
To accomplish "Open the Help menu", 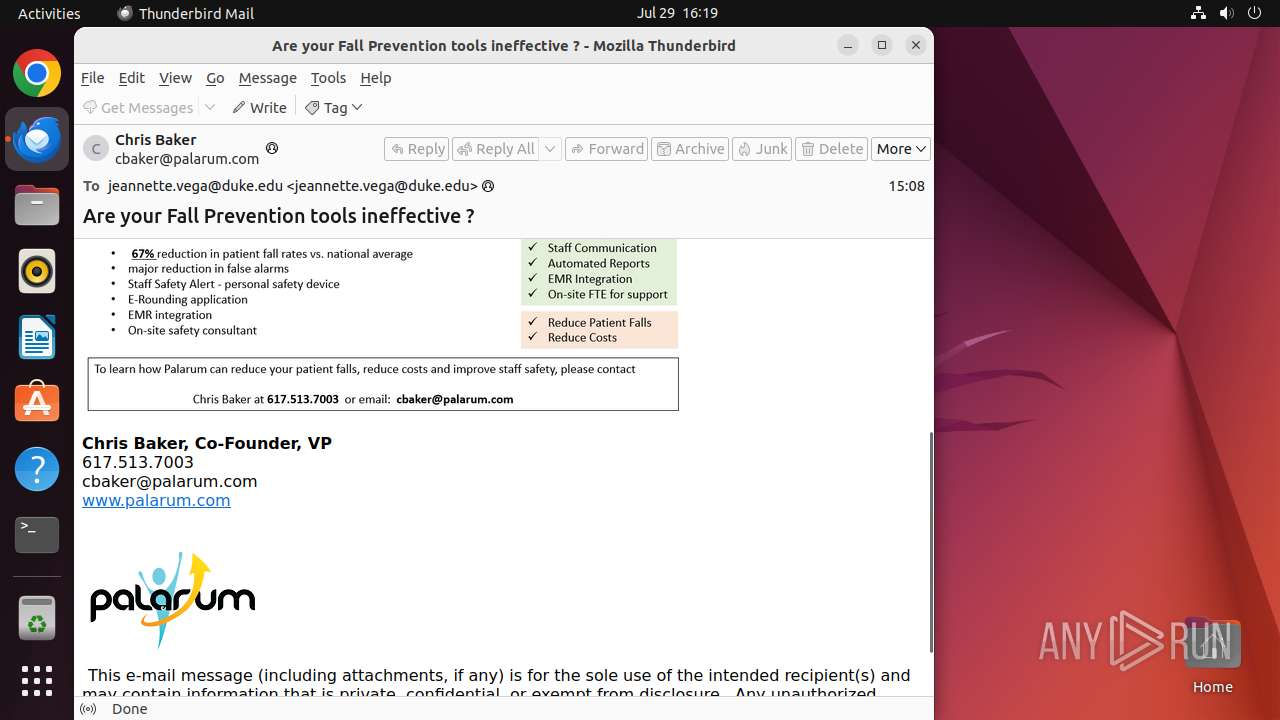I will [x=375, y=78].
